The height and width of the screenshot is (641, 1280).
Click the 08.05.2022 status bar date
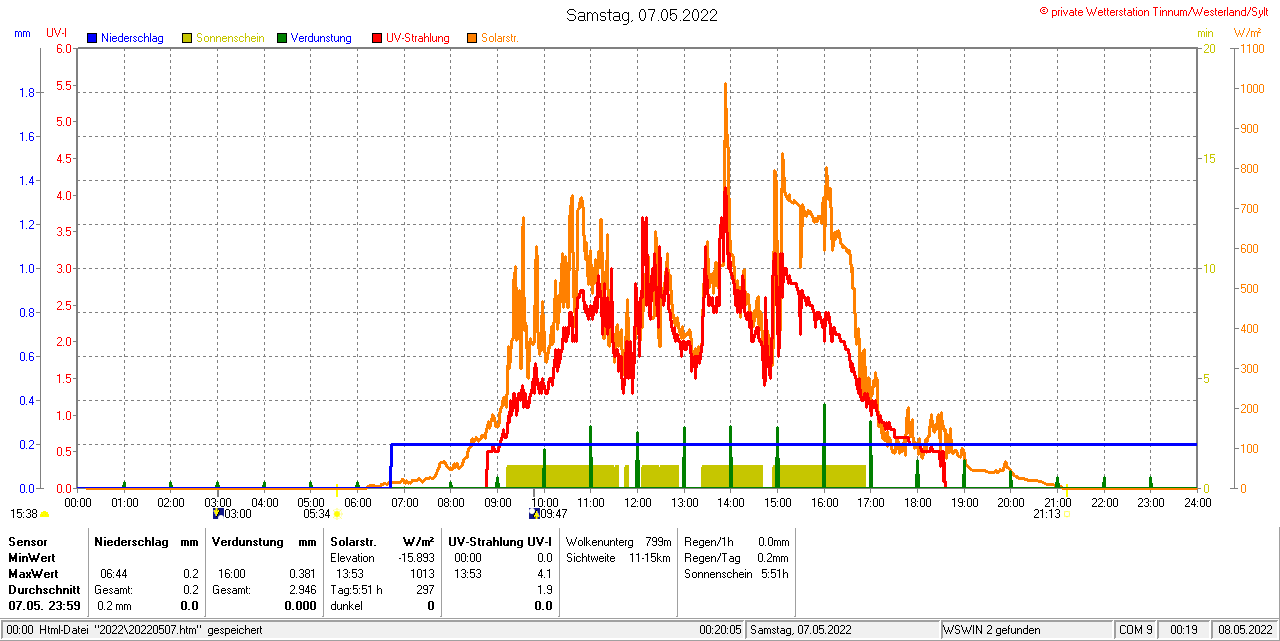click(x=1244, y=630)
